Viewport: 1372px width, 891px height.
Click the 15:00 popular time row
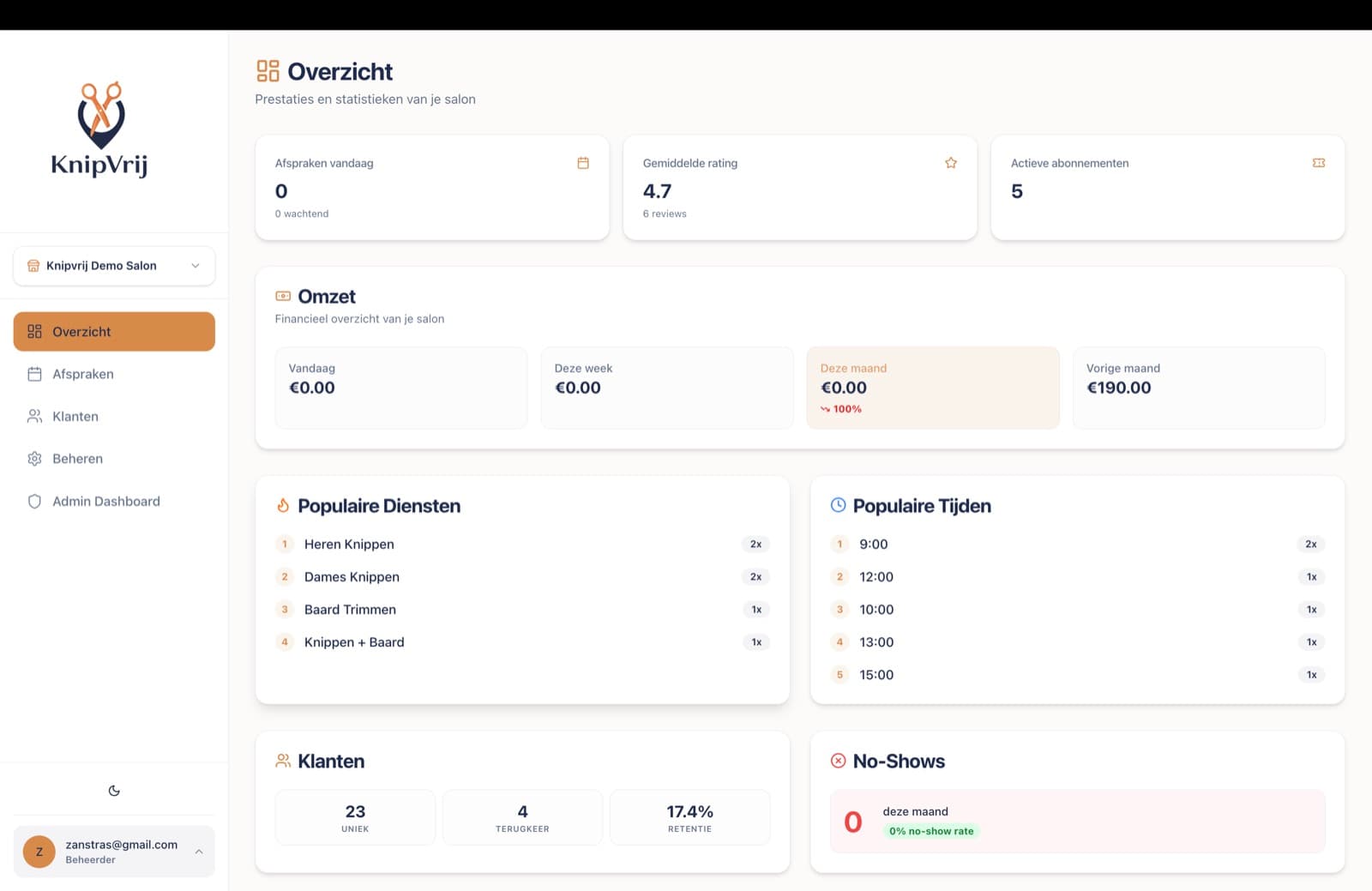(1078, 674)
